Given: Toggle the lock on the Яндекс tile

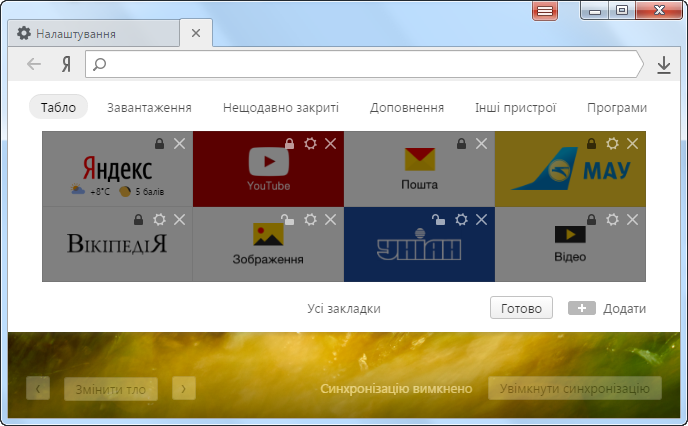Looking at the screenshot, I should click(159, 143).
